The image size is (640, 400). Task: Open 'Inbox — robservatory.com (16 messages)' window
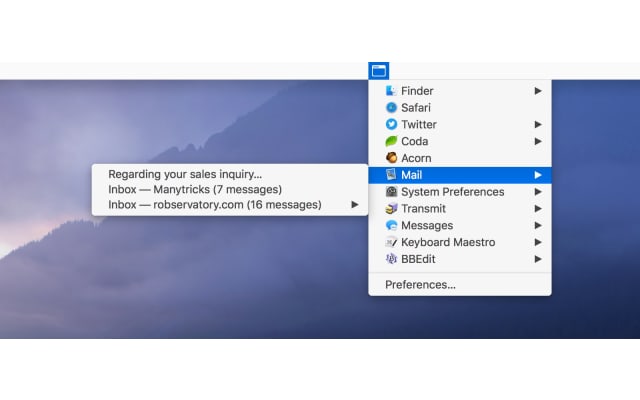pyautogui.click(x=230, y=204)
